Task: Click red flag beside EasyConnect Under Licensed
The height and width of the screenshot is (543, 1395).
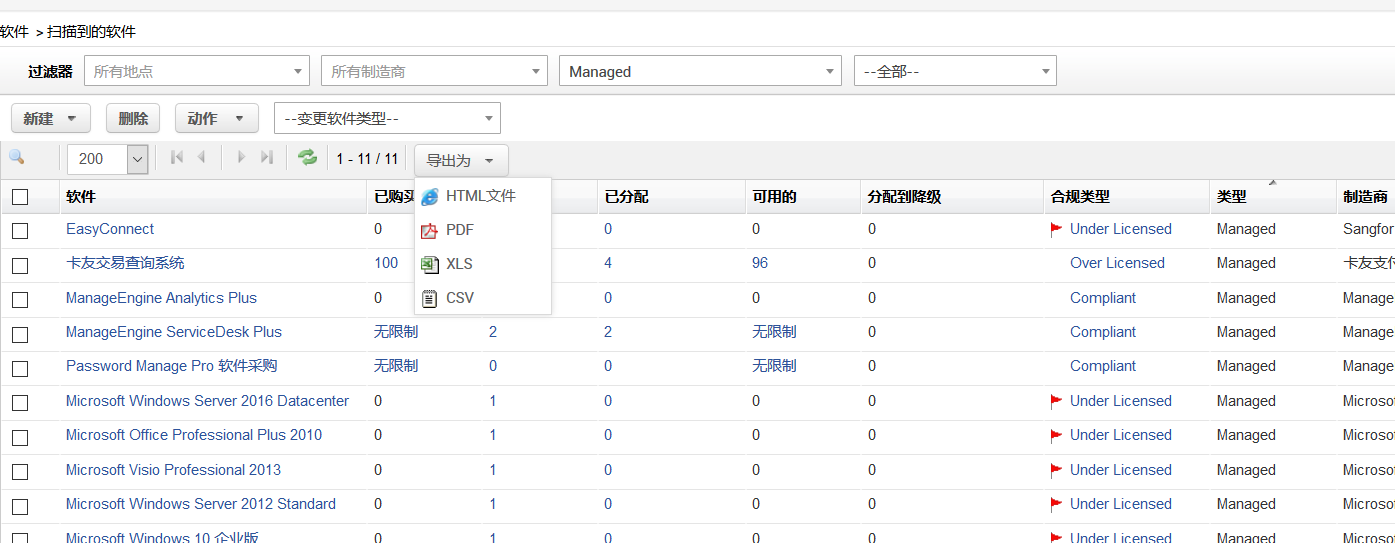Action: 1056,229
